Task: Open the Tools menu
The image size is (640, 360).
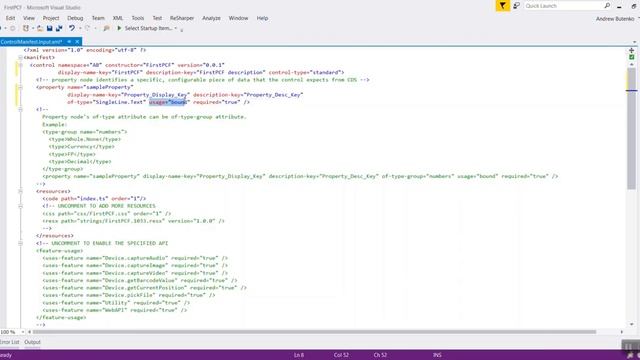Action: [138, 18]
